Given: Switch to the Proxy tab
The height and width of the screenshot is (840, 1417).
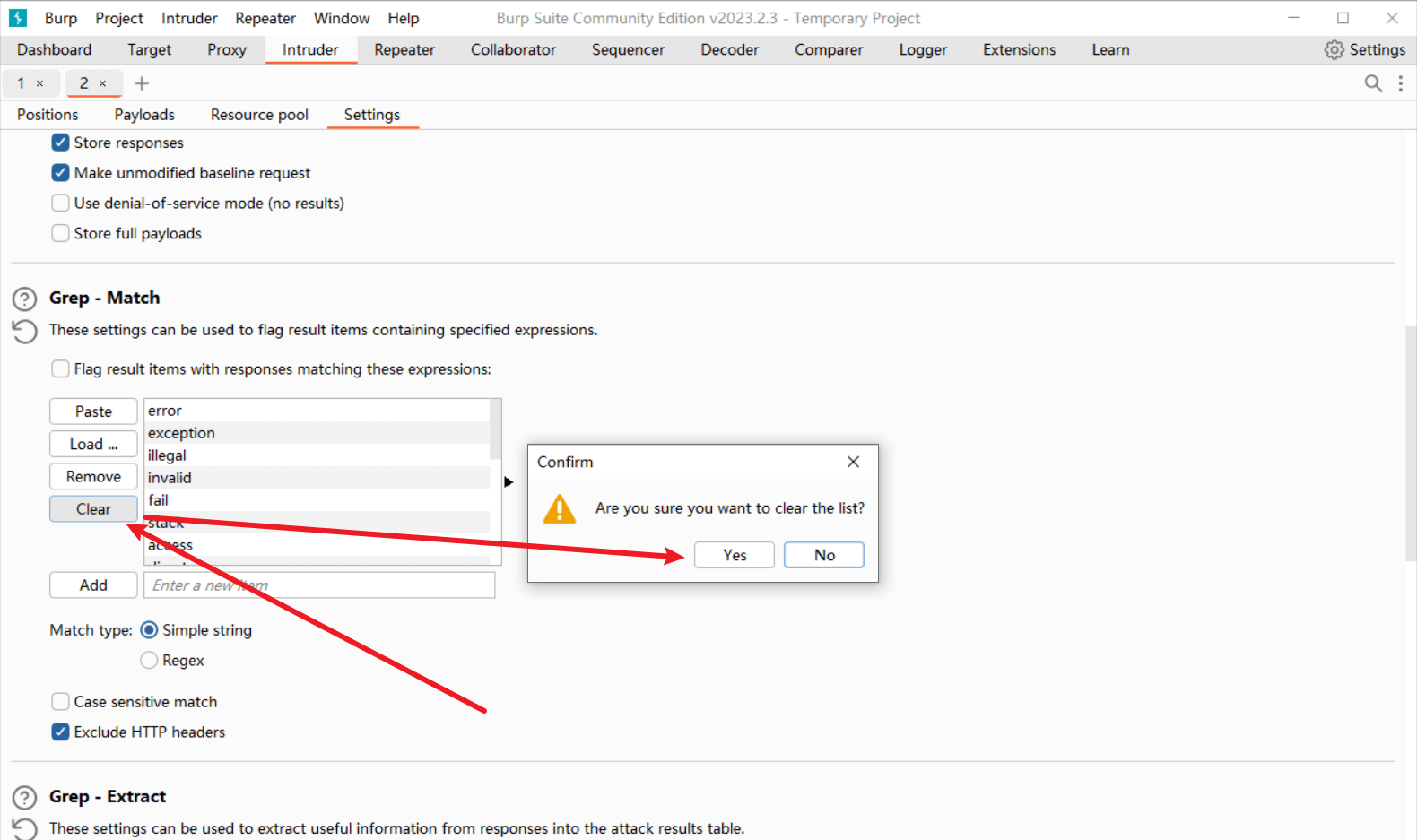Looking at the screenshot, I should (x=227, y=50).
